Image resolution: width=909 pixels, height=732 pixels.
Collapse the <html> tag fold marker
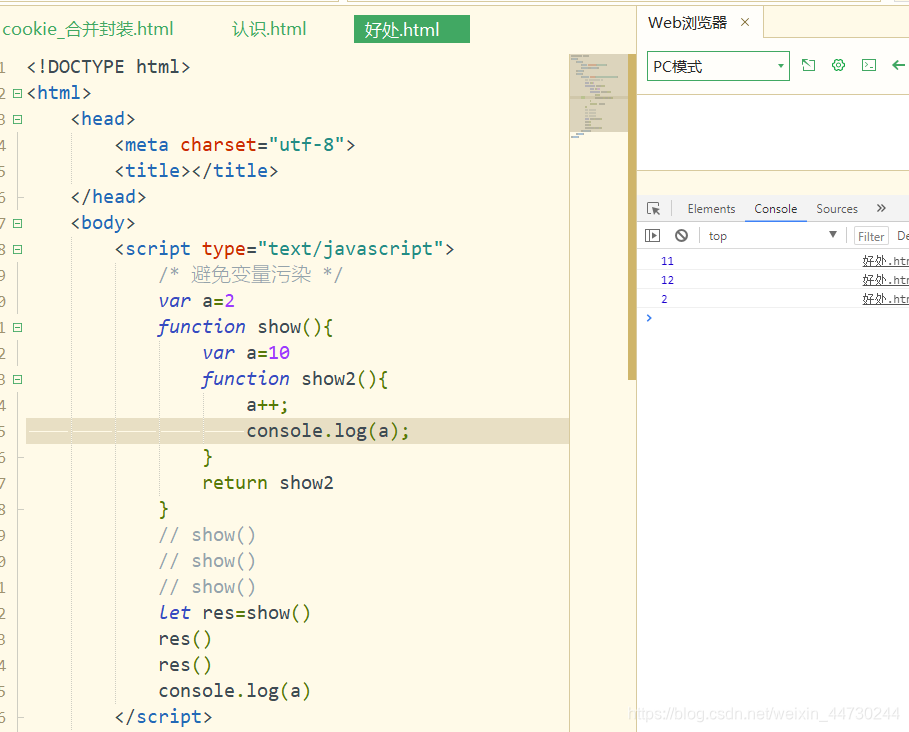pyautogui.click(x=17, y=93)
